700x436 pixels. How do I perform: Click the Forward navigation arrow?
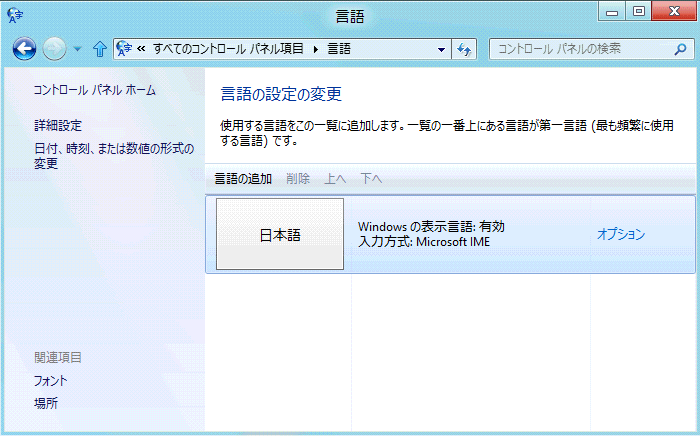(x=54, y=49)
